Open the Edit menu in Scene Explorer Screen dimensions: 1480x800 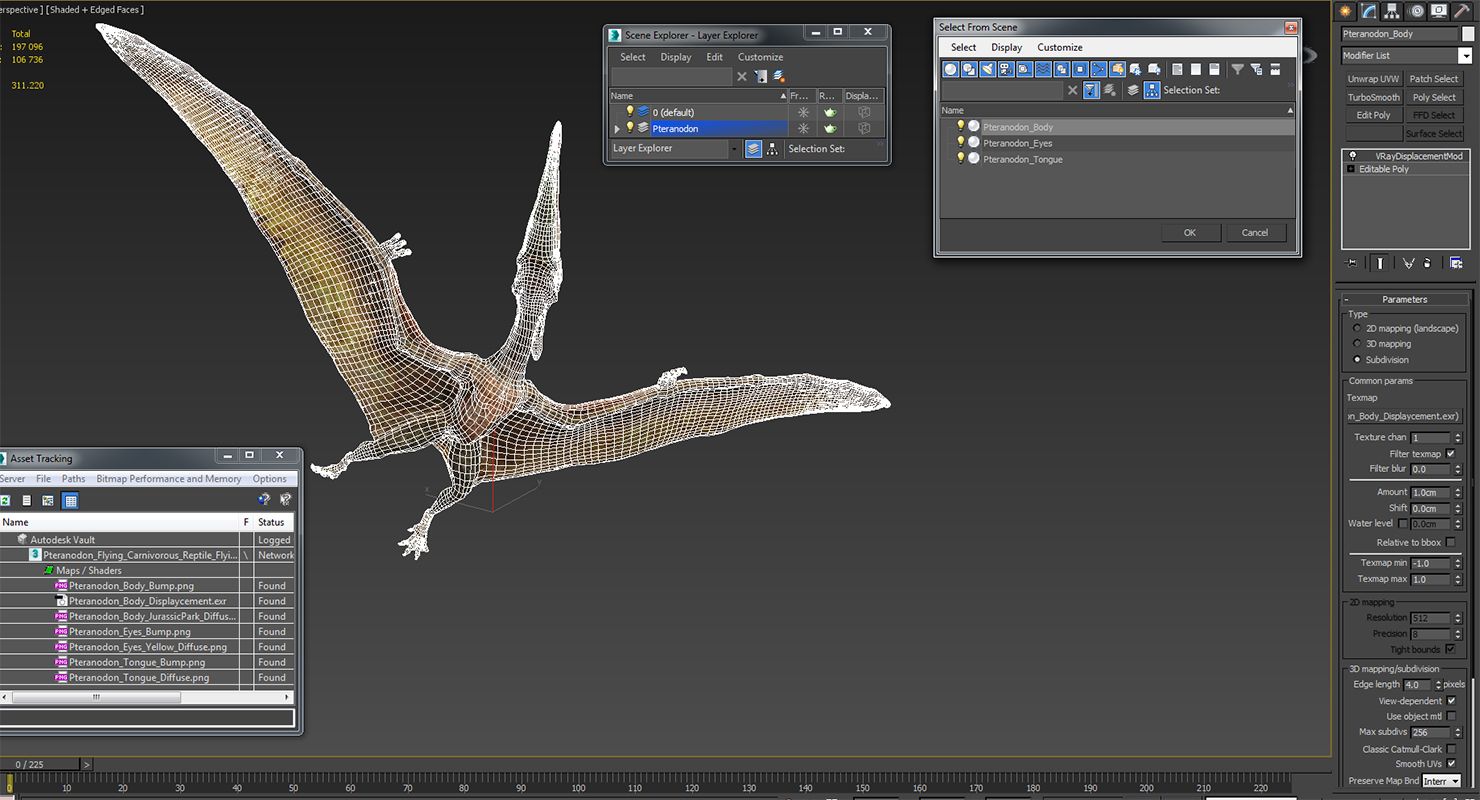point(714,57)
